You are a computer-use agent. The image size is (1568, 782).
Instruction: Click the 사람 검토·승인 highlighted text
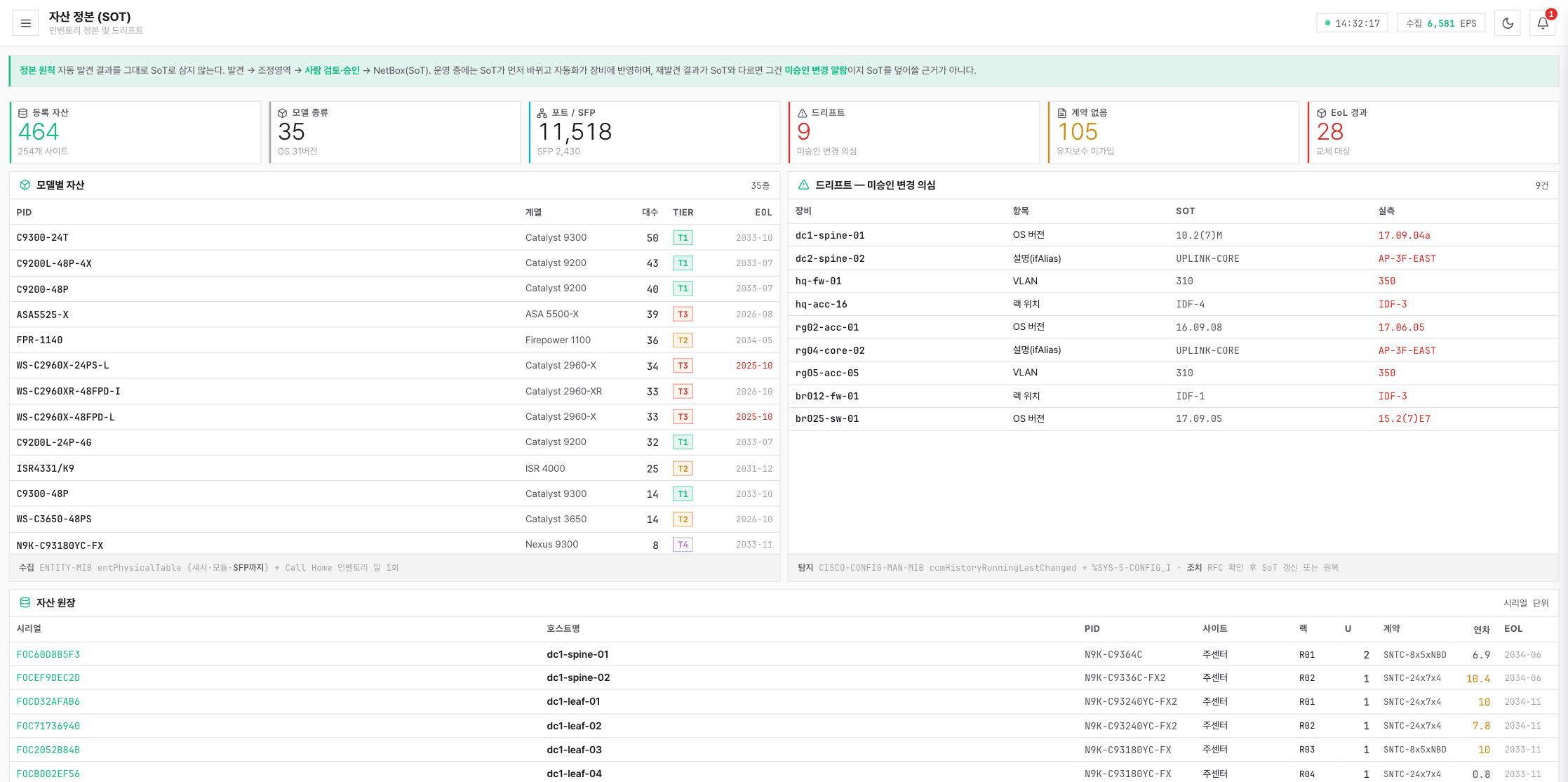(x=332, y=70)
